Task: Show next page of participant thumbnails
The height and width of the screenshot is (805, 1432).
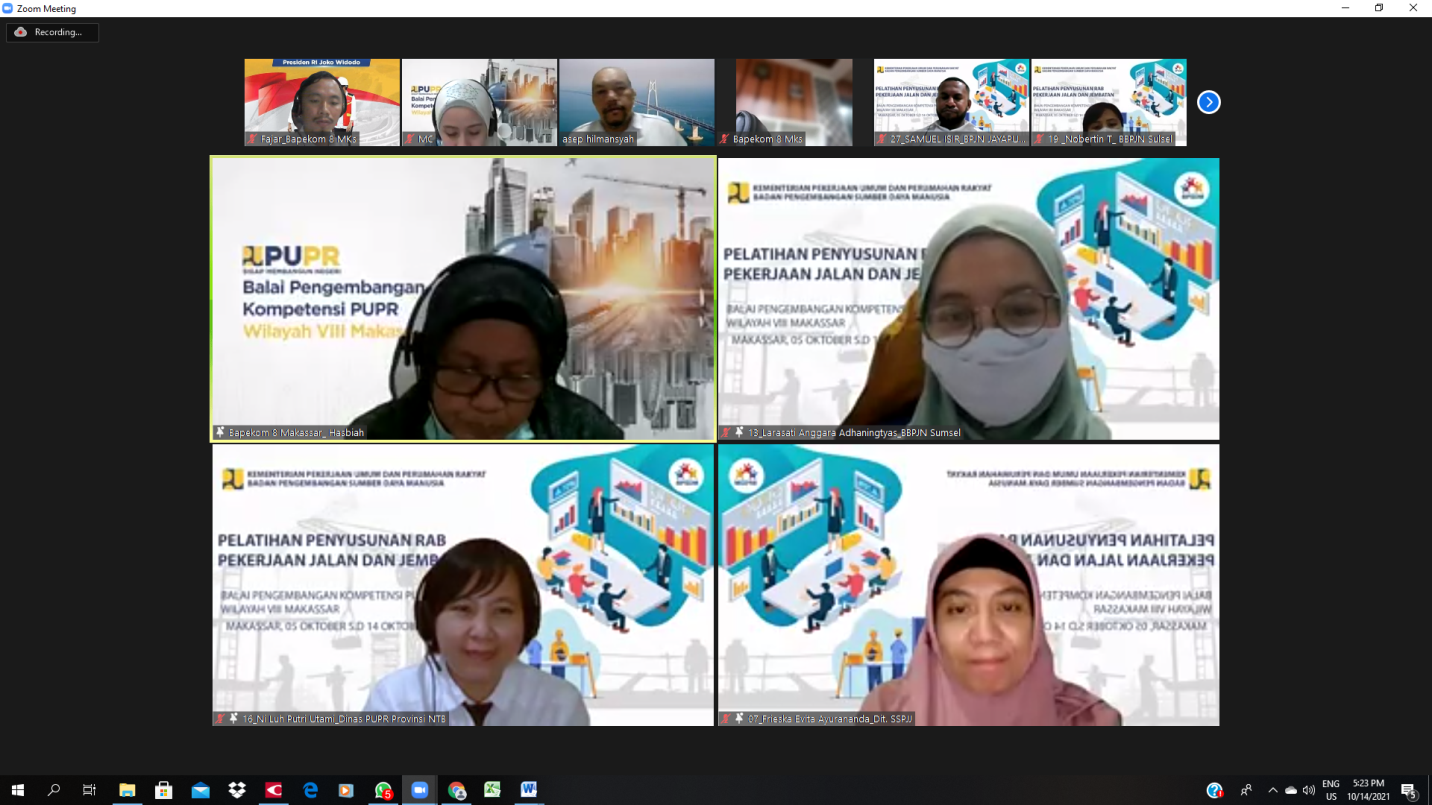Action: point(1208,102)
